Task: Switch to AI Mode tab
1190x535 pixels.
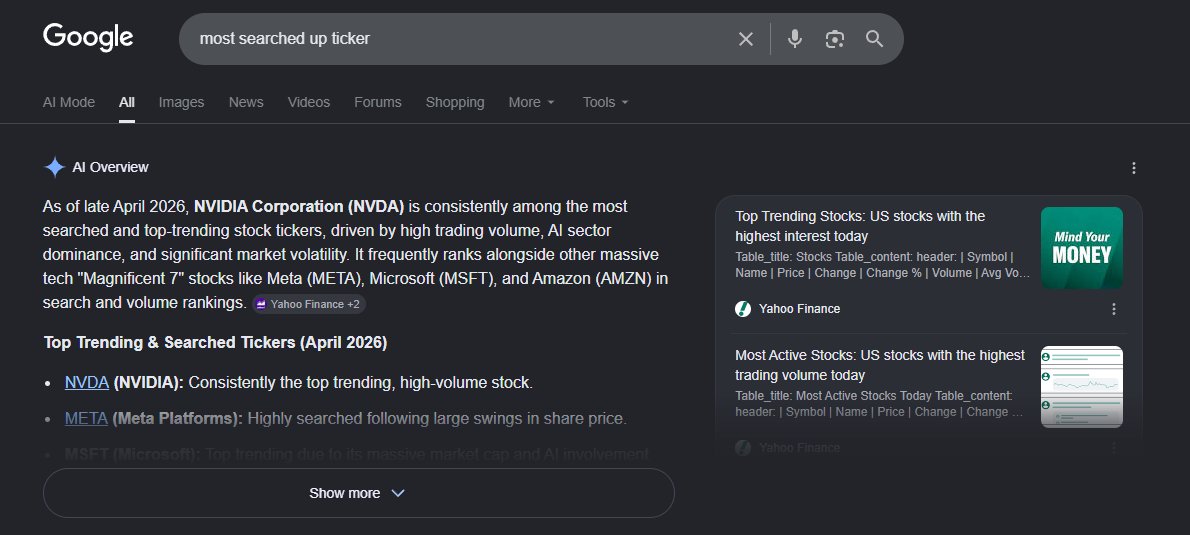Action: (x=69, y=102)
